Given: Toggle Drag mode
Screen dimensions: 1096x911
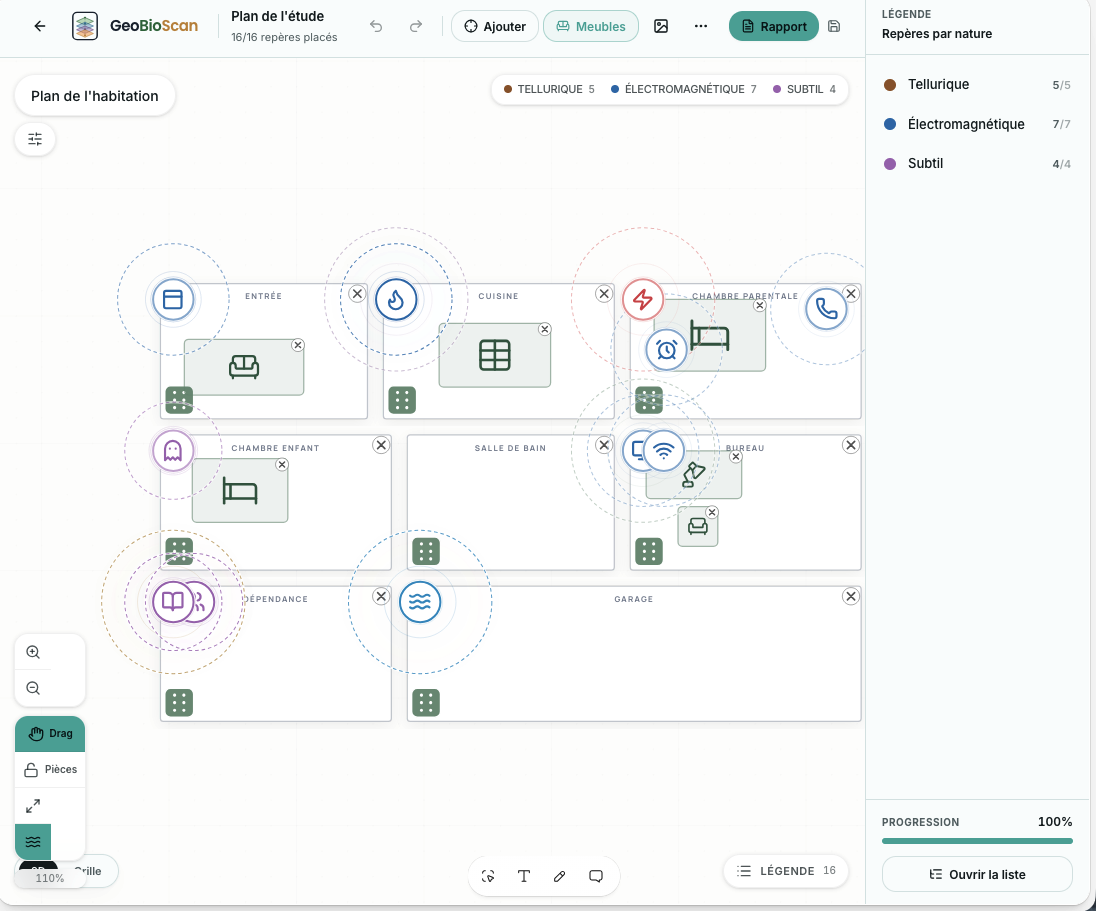Looking at the screenshot, I should coord(50,733).
